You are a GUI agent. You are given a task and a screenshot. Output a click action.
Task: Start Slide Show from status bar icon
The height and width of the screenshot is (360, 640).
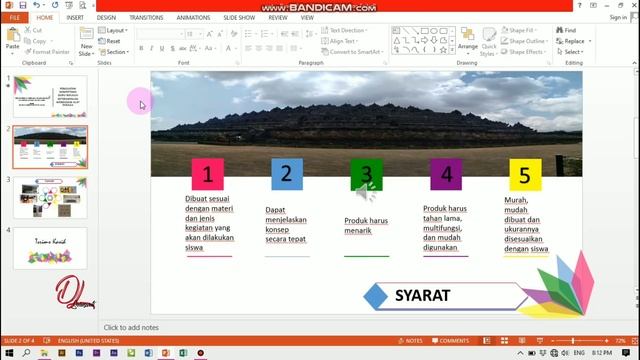coord(540,341)
